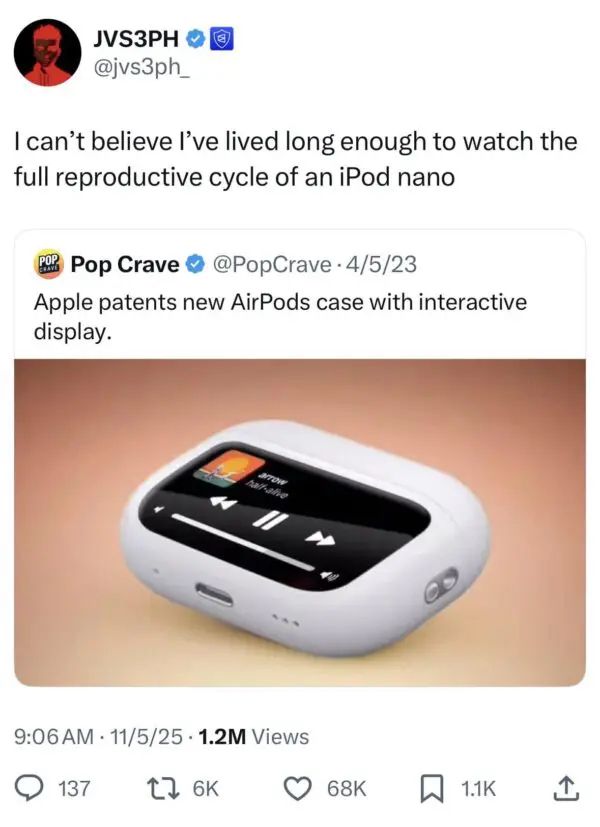Click Pop Crave's verified checkmark badge
This screenshot has width=600, height=827.
pyautogui.click(x=196, y=264)
